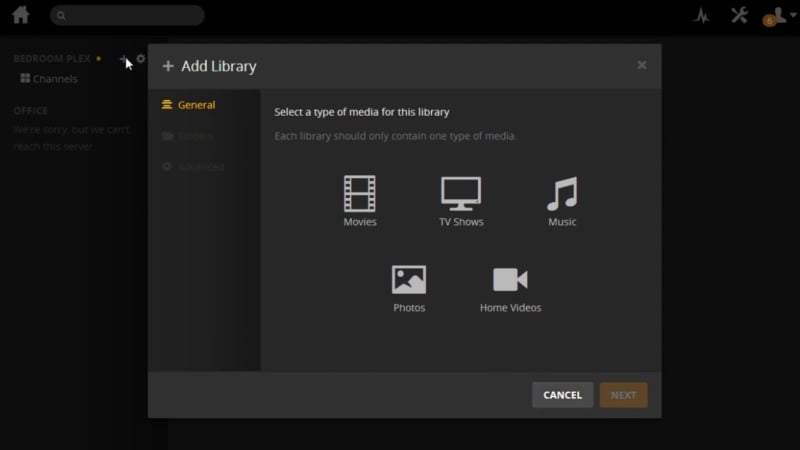Open the user account dropdown
800x450 pixels.
point(774,16)
